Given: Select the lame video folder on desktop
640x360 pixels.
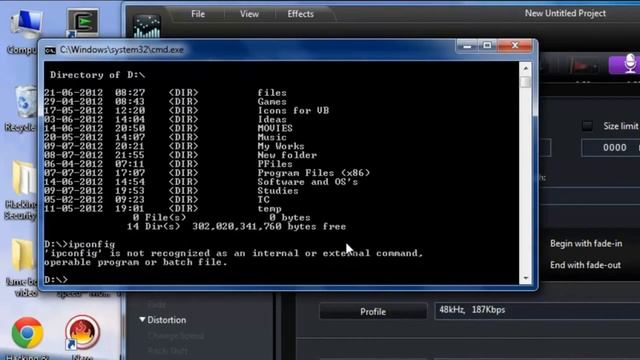Looking at the screenshot, I should (x=21, y=267).
